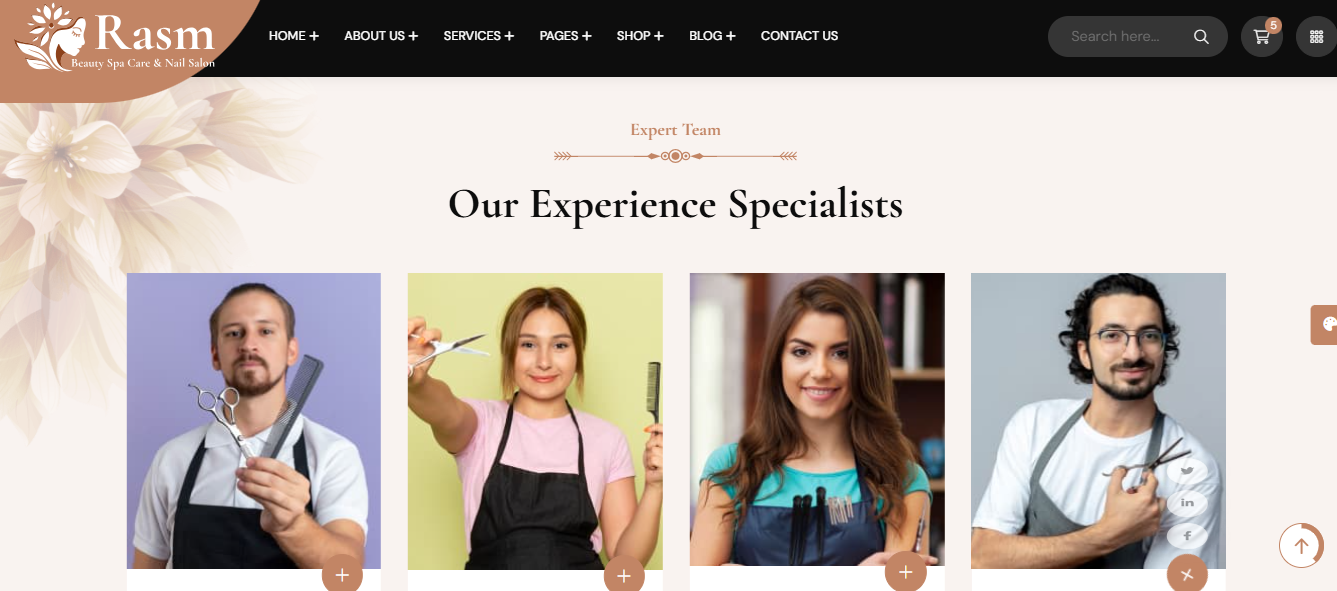Click the search magnifier icon
The image size is (1337, 591).
(x=1201, y=37)
